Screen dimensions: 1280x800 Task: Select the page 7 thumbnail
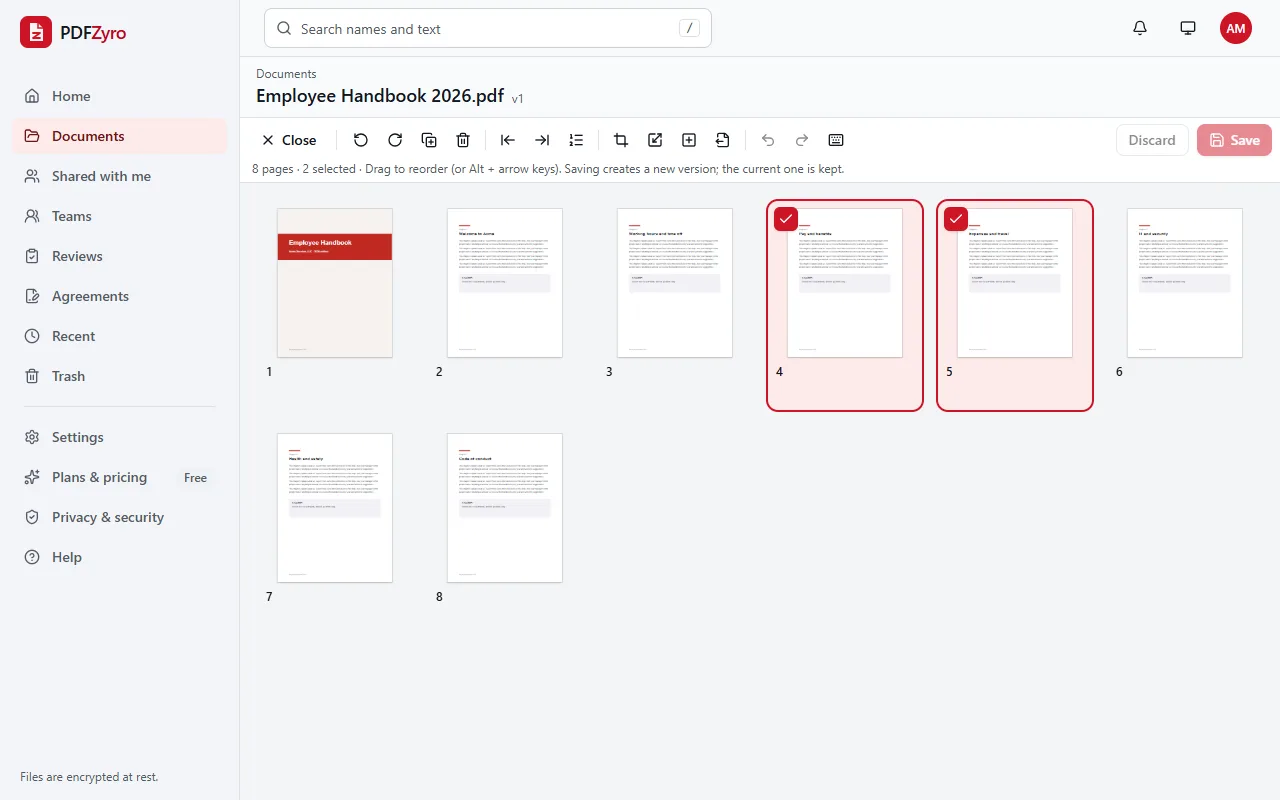335,508
